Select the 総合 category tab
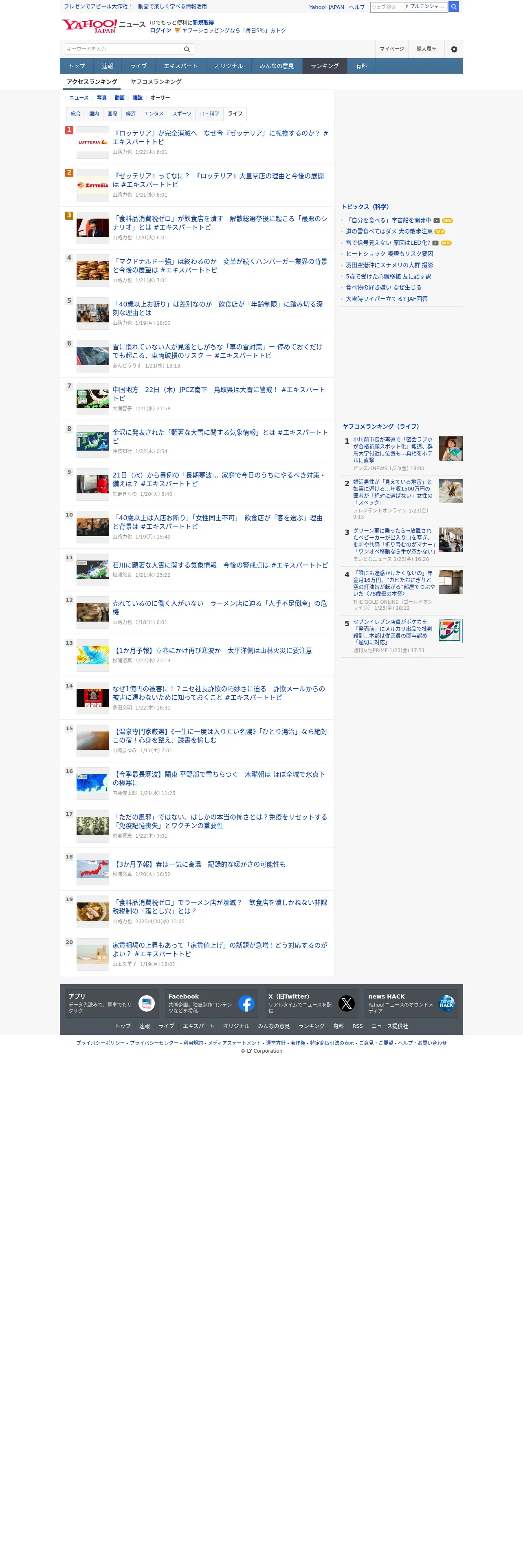The height and width of the screenshot is (1568, 523). 75,114
